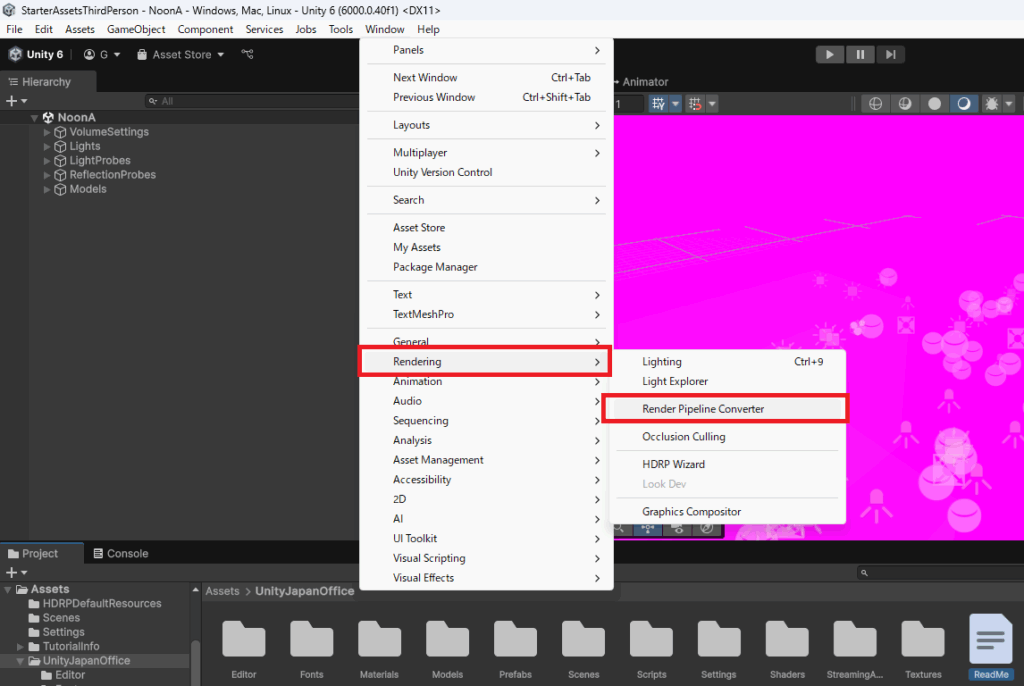1024x686 pixels.
Task: Collapse the NoonA scene in Hierarchy
Action: pyautogui.click(x=34, y=118)
